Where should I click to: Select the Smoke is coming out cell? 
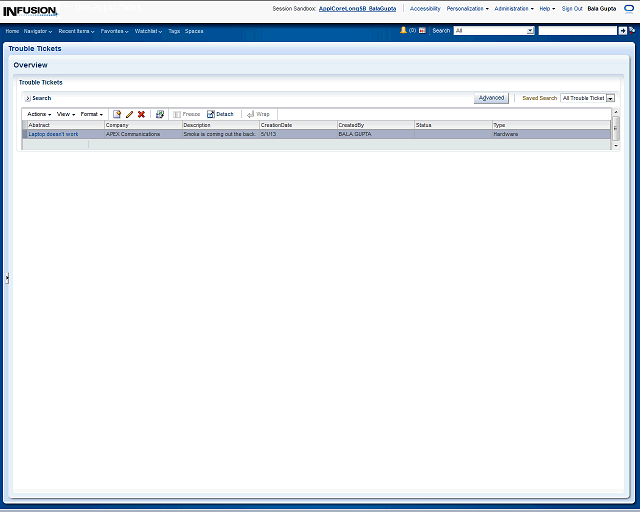point(220,134)
